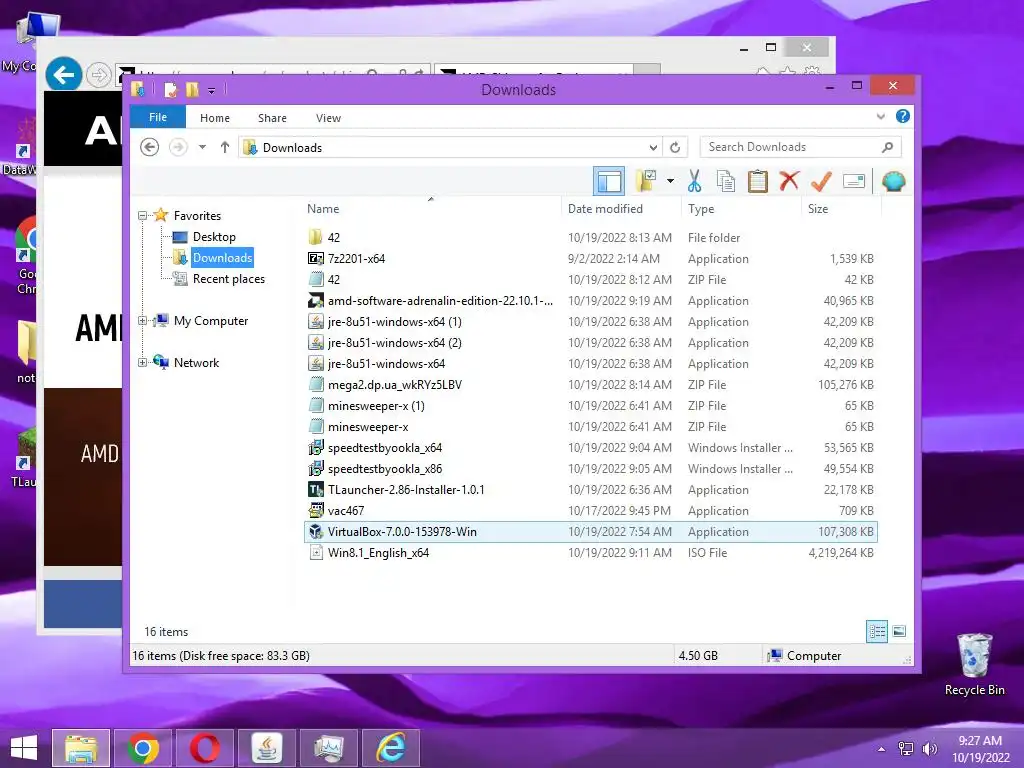Viewport: 1024px width, 768px height.
Task: Expand the My Computer tree node
Action: (x=142, y=321)
